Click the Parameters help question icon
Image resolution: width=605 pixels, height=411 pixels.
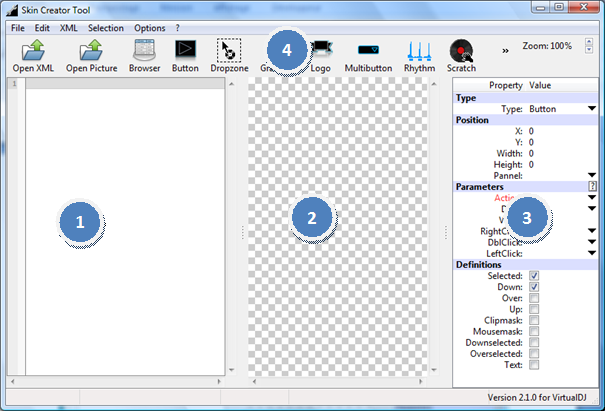tap(592, 186)
